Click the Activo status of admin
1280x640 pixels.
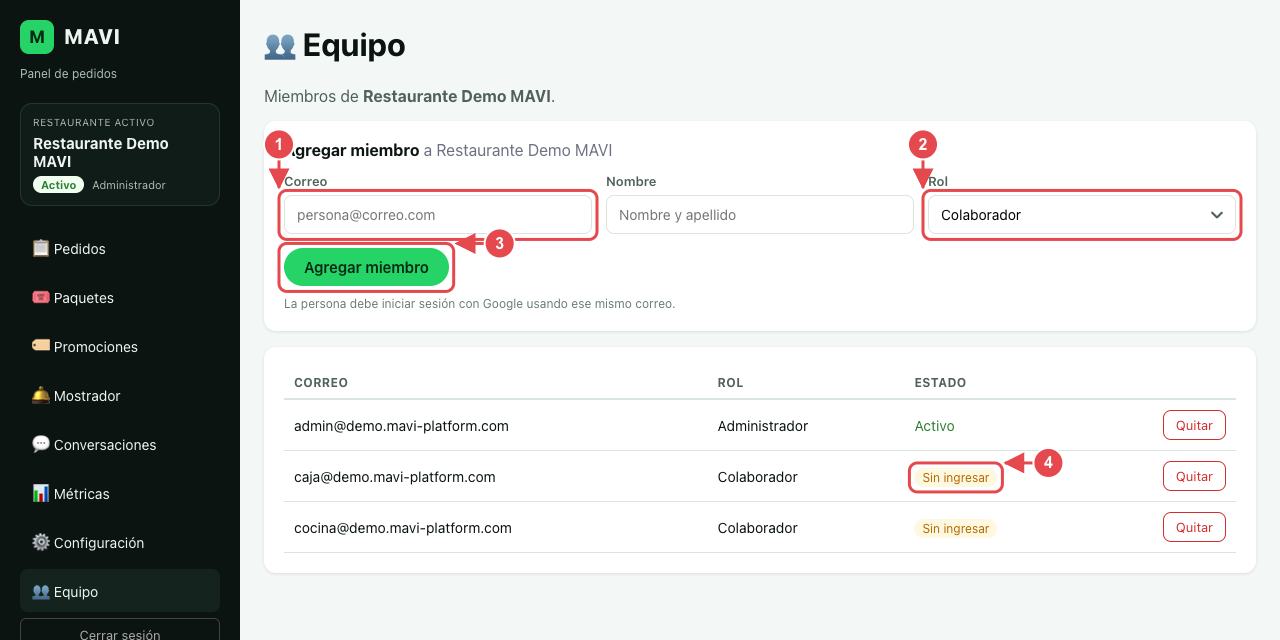coord(935,426)
